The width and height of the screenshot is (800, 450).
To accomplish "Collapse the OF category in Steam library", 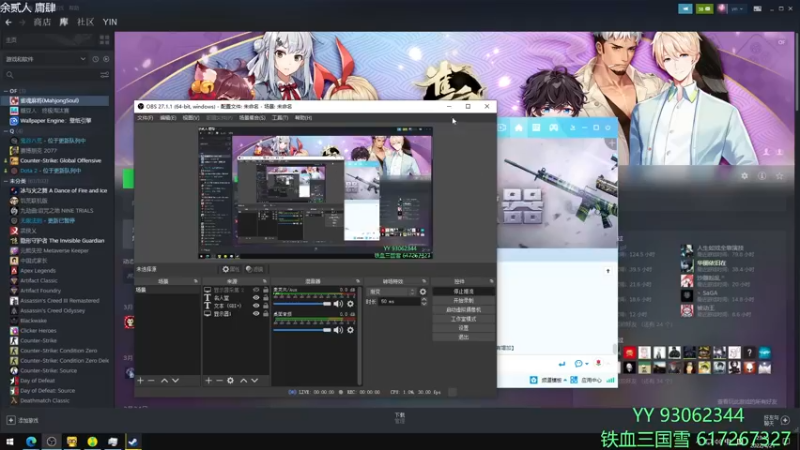I will click(6, 91).
